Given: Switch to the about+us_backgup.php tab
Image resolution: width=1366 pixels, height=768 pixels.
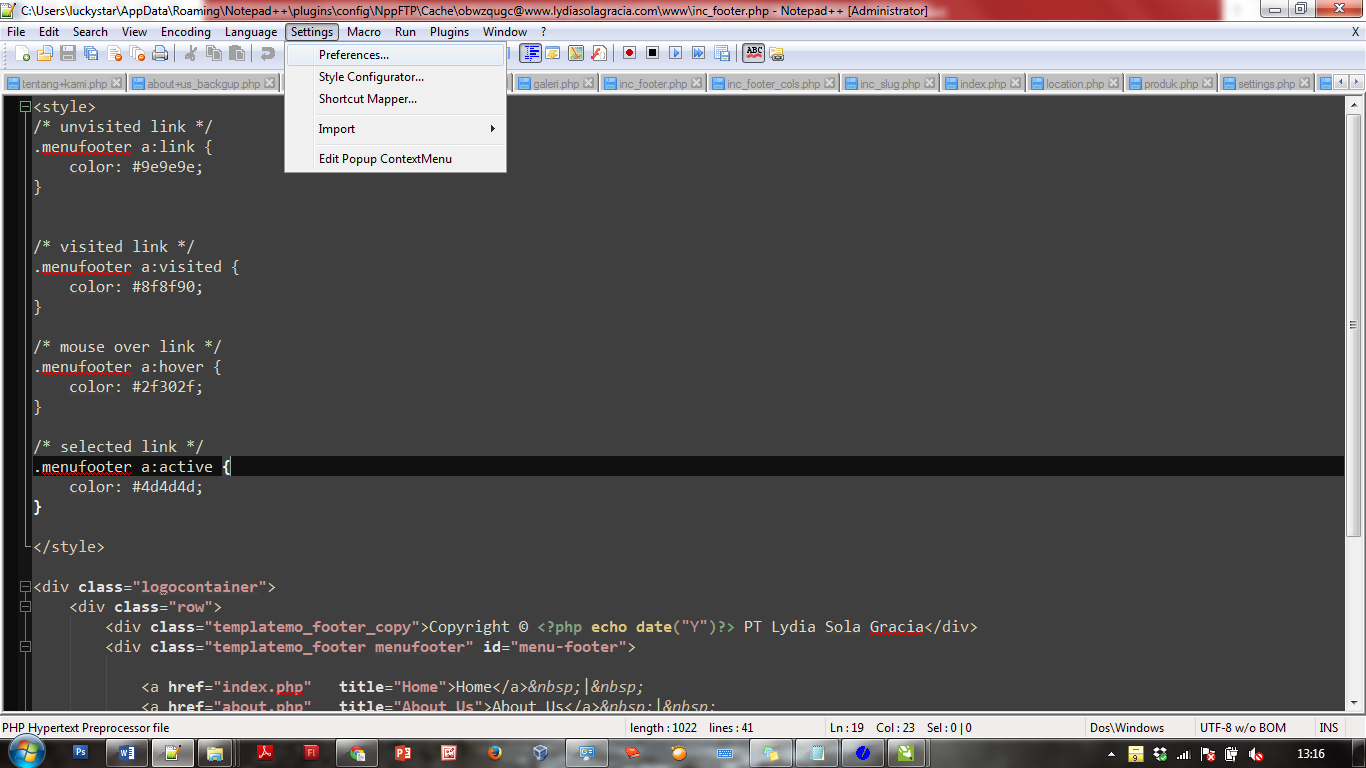Looking at the screenshot, I should coord(203,84).
